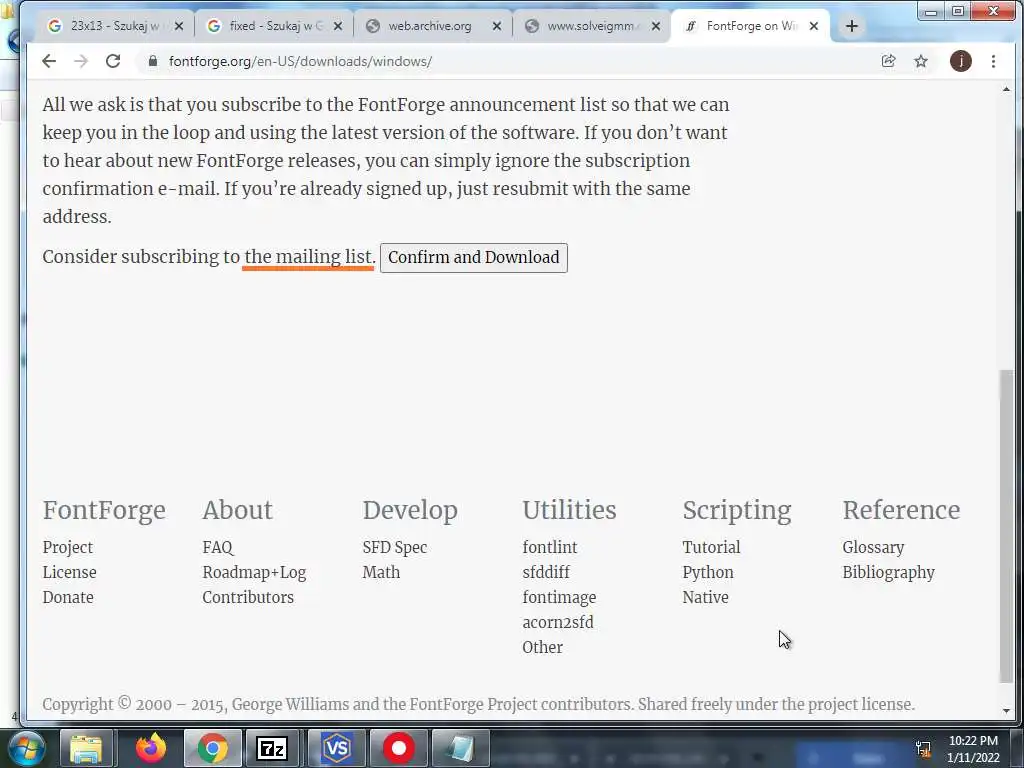1024x768 pixels.
Task: Click the Utilities footer heading
Action: point(569,510)
